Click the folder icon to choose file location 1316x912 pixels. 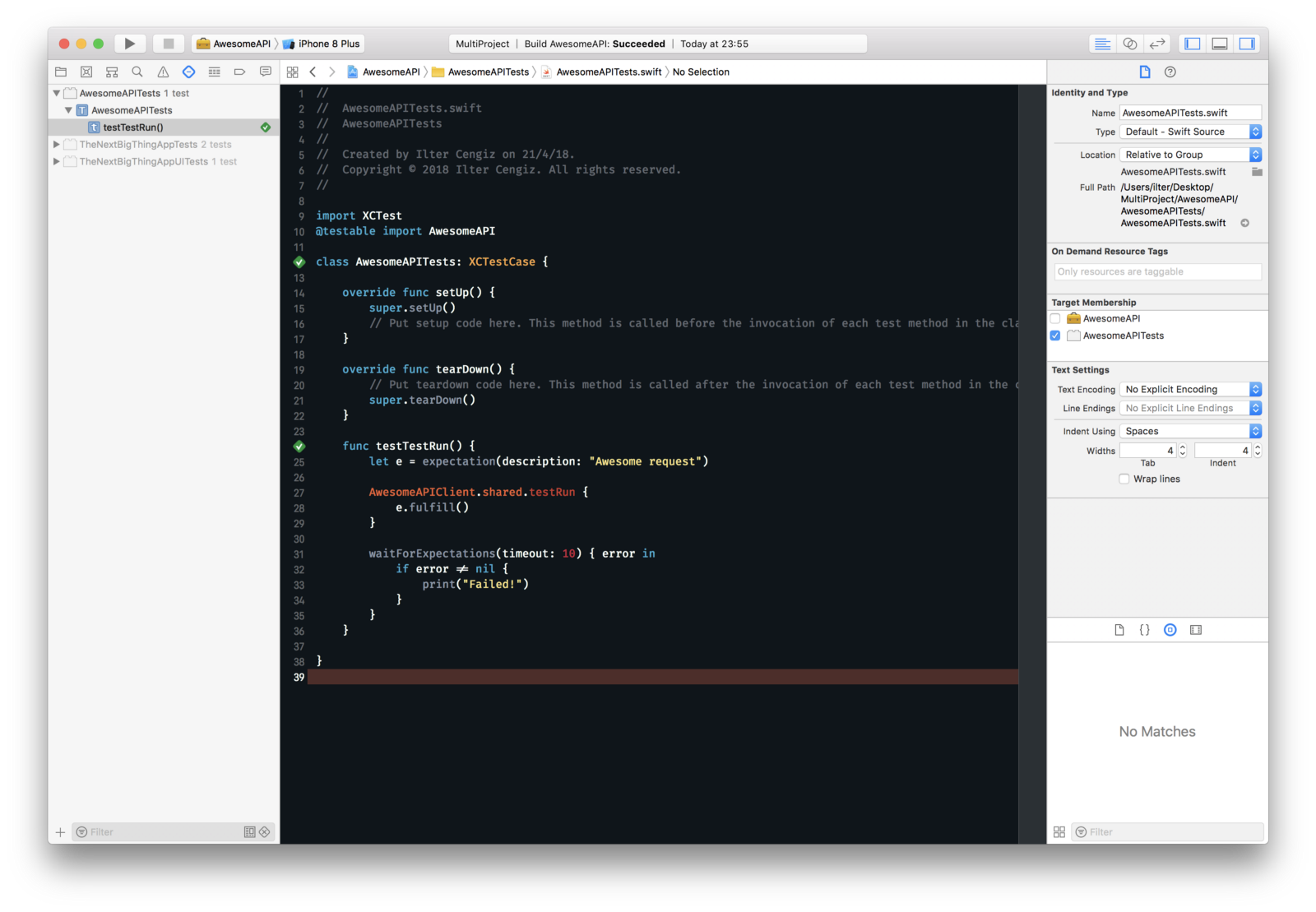(1257, 172)
